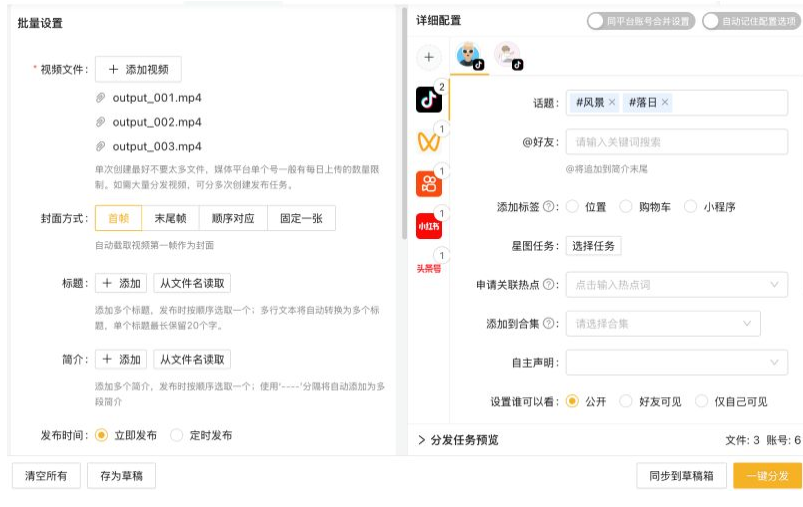Click the left panel vertical scrollbar
803x507 pixels.
(x=404, y=123)
